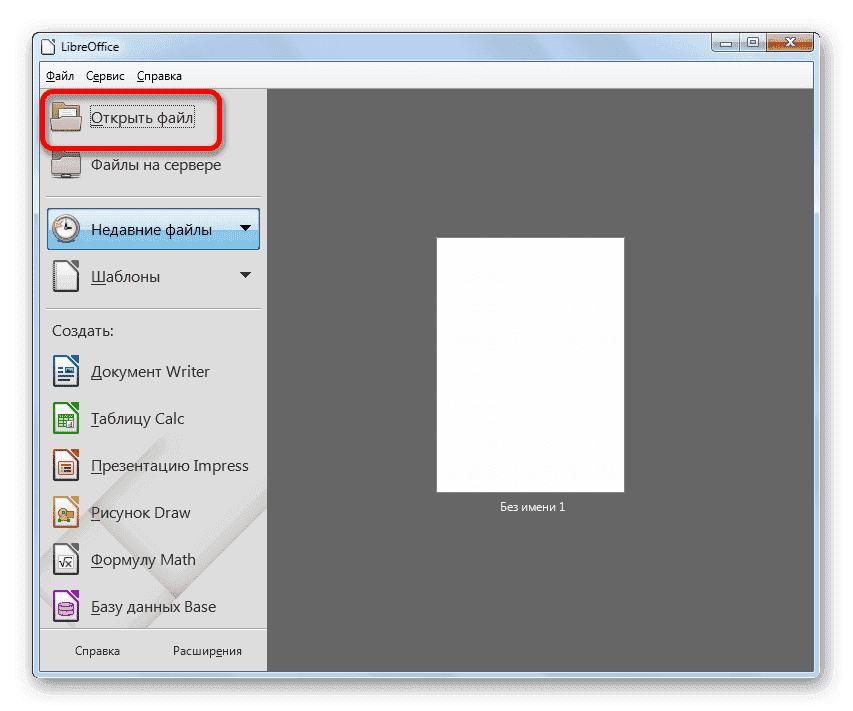The height and width of the screenshot is (711, 853).
Task: Open the Расширения link
Action: tap(207, 650)
